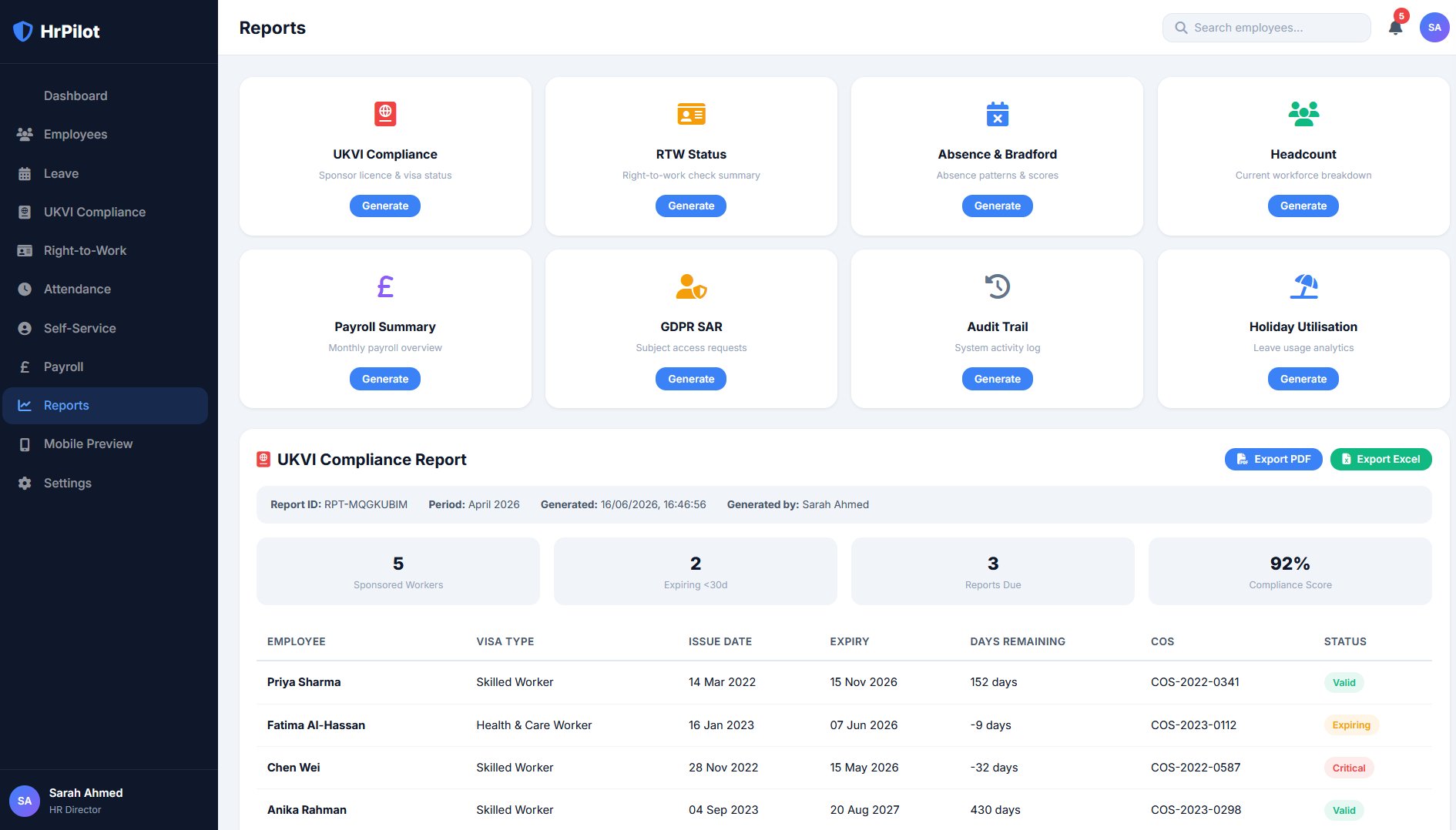Screen dimensions: 1456x830
Task: Export the report as PDF
Action: (x=1273, y=459)
